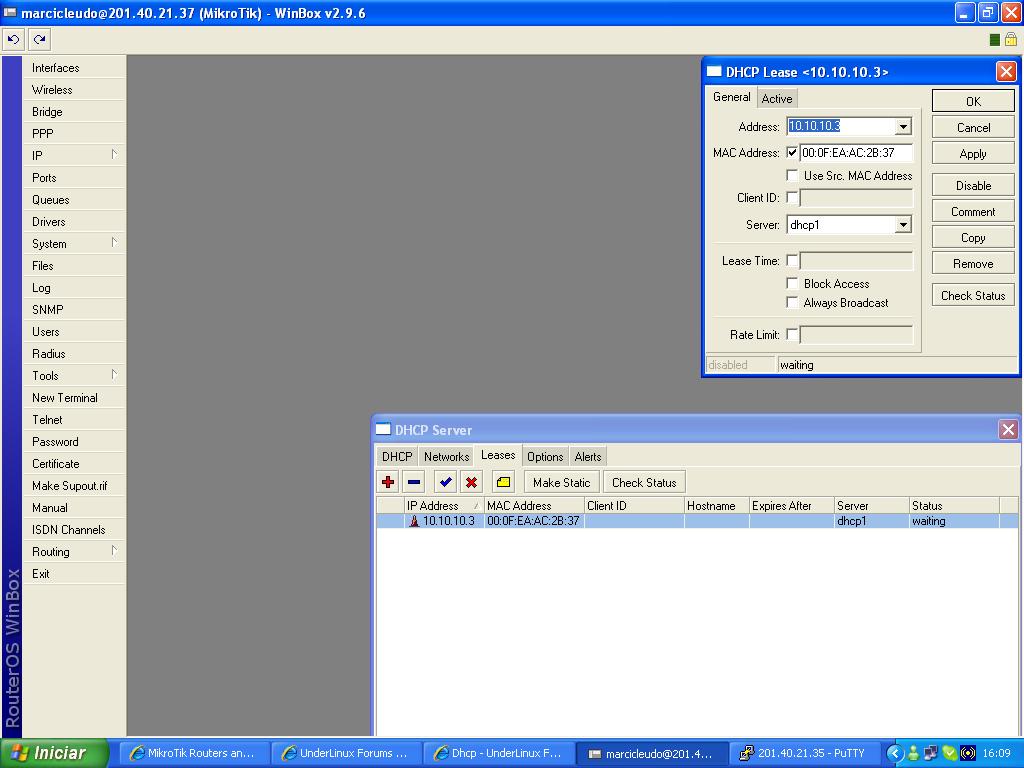Click the green status indicator at top right
1024x768 pixels.
point(995,40)
